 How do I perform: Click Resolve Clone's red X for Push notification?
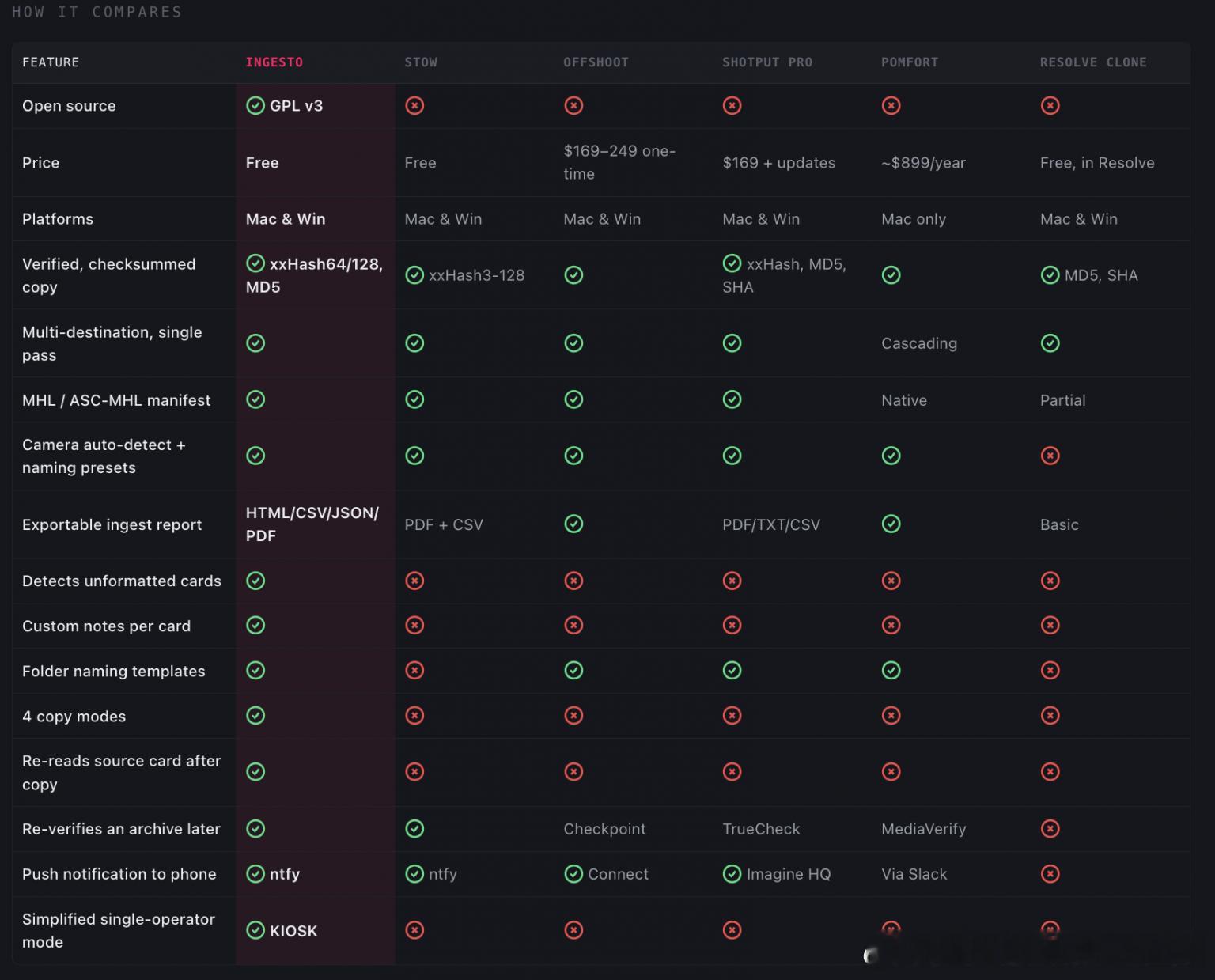click(1050, 874)
